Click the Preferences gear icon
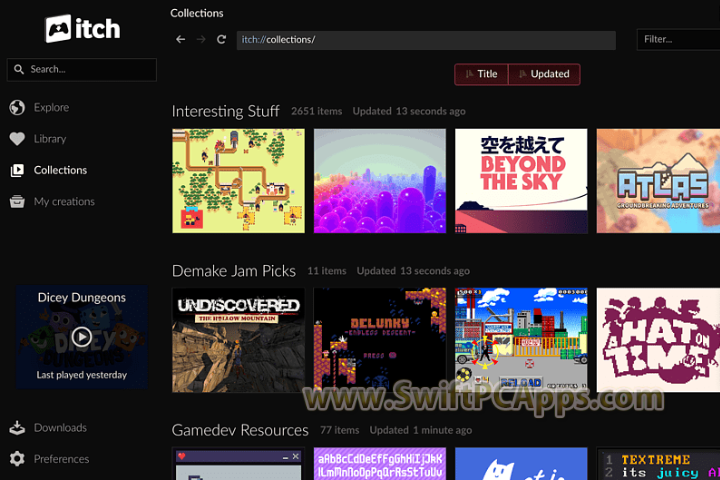 (17, 459)
